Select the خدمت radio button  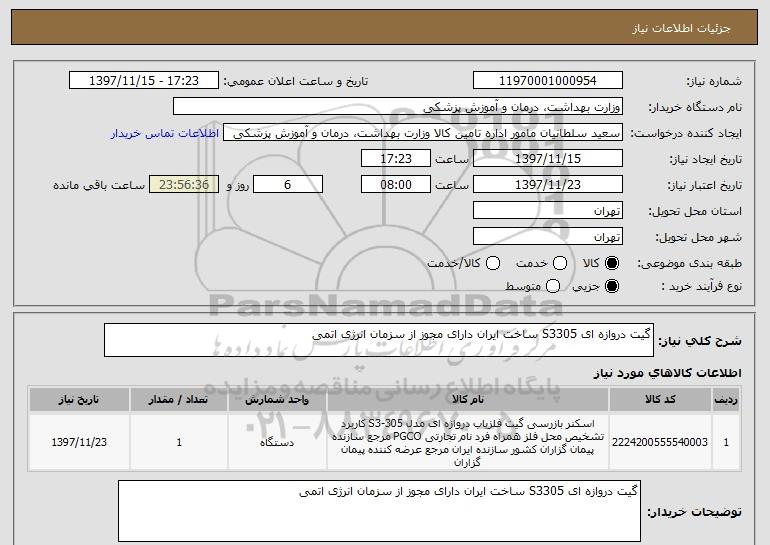560,263
